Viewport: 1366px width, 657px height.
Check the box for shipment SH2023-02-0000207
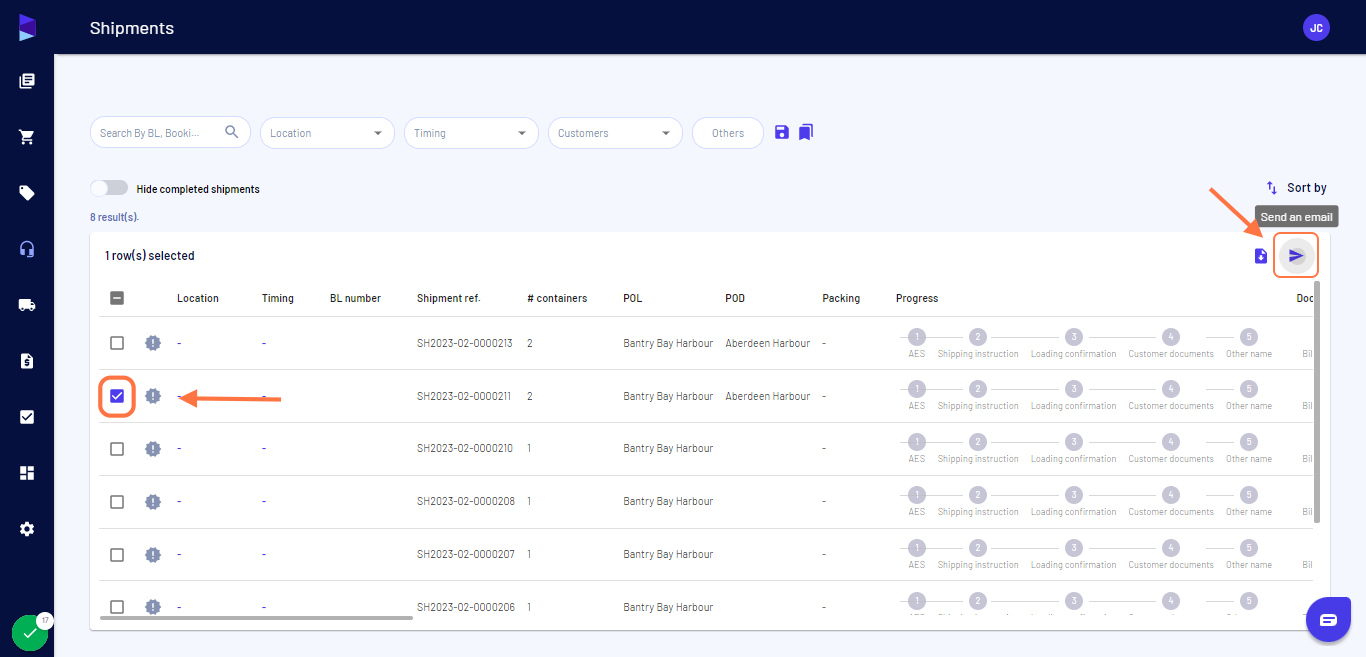pos(117,555)
